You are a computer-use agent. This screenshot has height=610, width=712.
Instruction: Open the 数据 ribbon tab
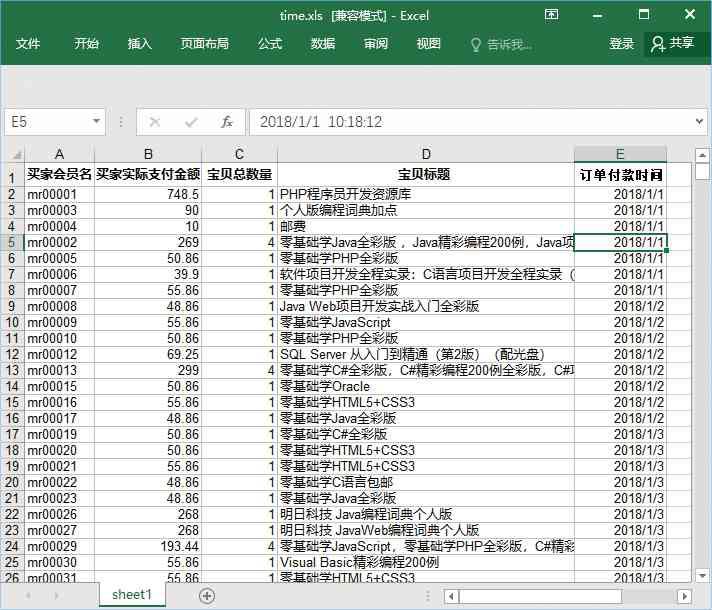323,44
